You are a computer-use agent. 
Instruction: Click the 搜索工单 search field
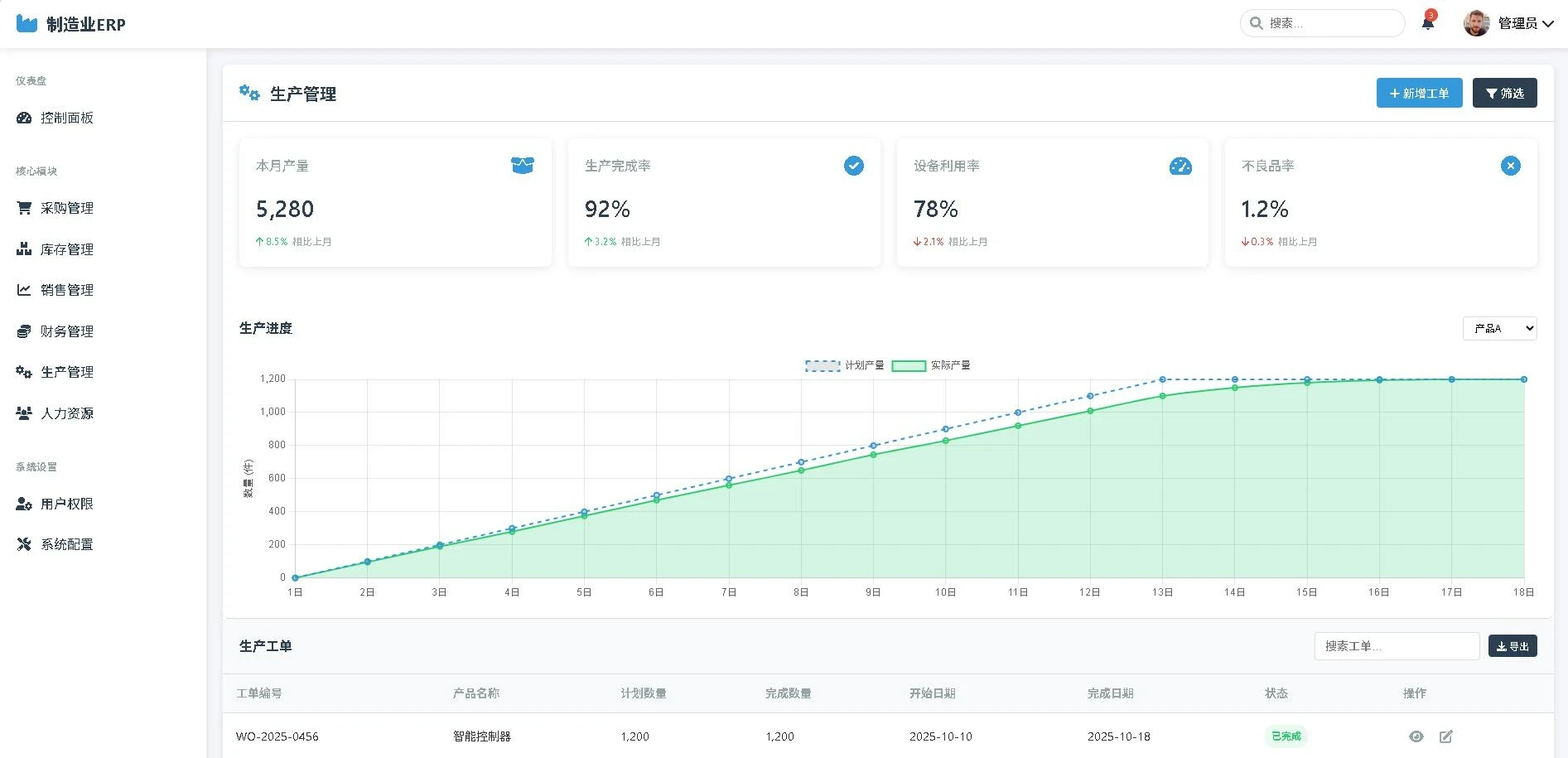click(1396, 646)
